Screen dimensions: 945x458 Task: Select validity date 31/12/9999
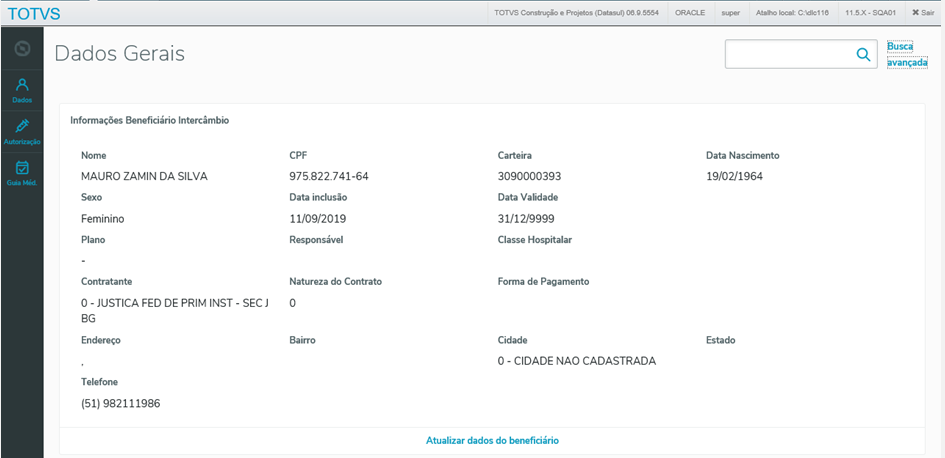pos(526,219)
